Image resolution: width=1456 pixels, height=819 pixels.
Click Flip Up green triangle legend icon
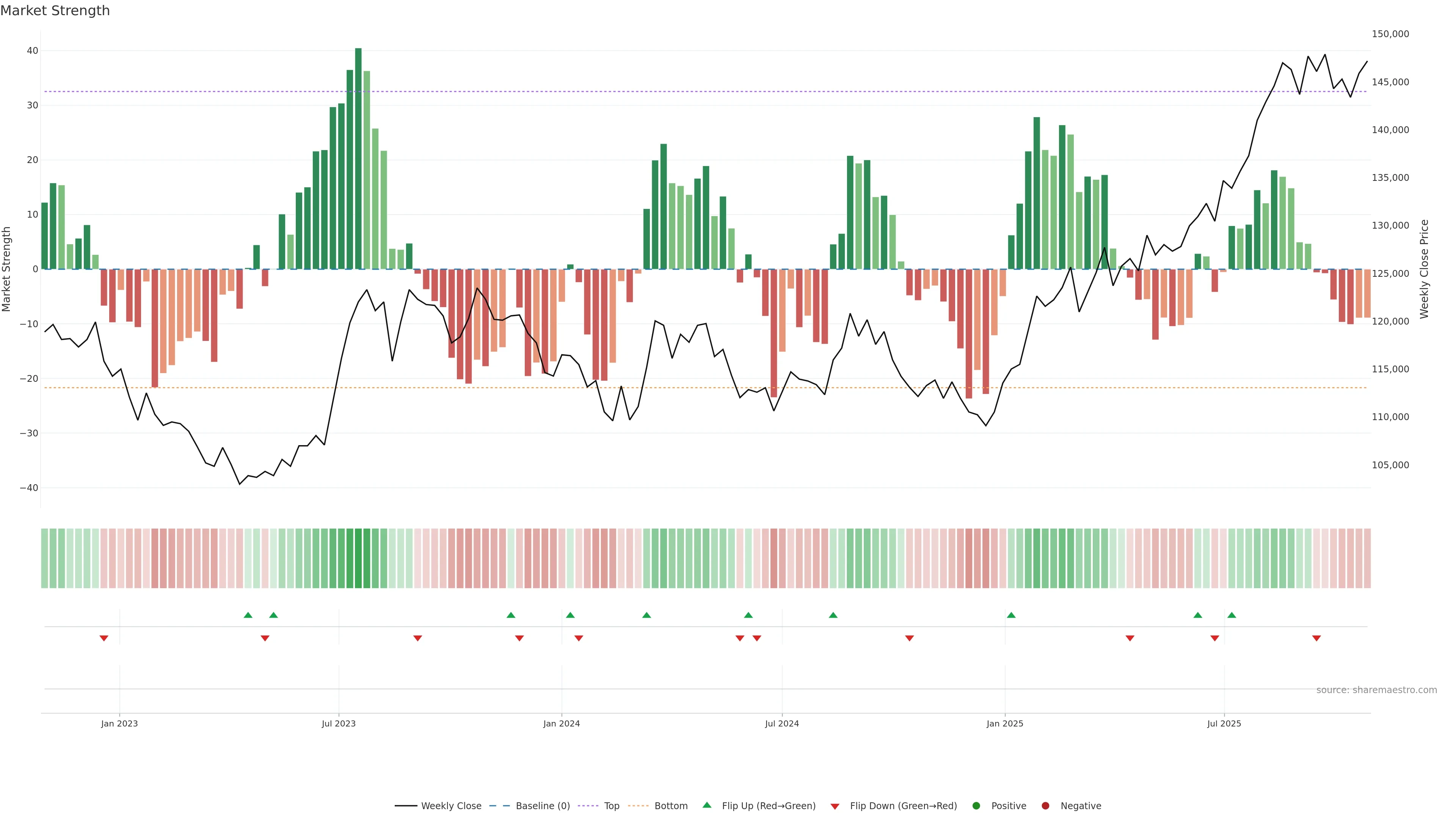[706, 805]
